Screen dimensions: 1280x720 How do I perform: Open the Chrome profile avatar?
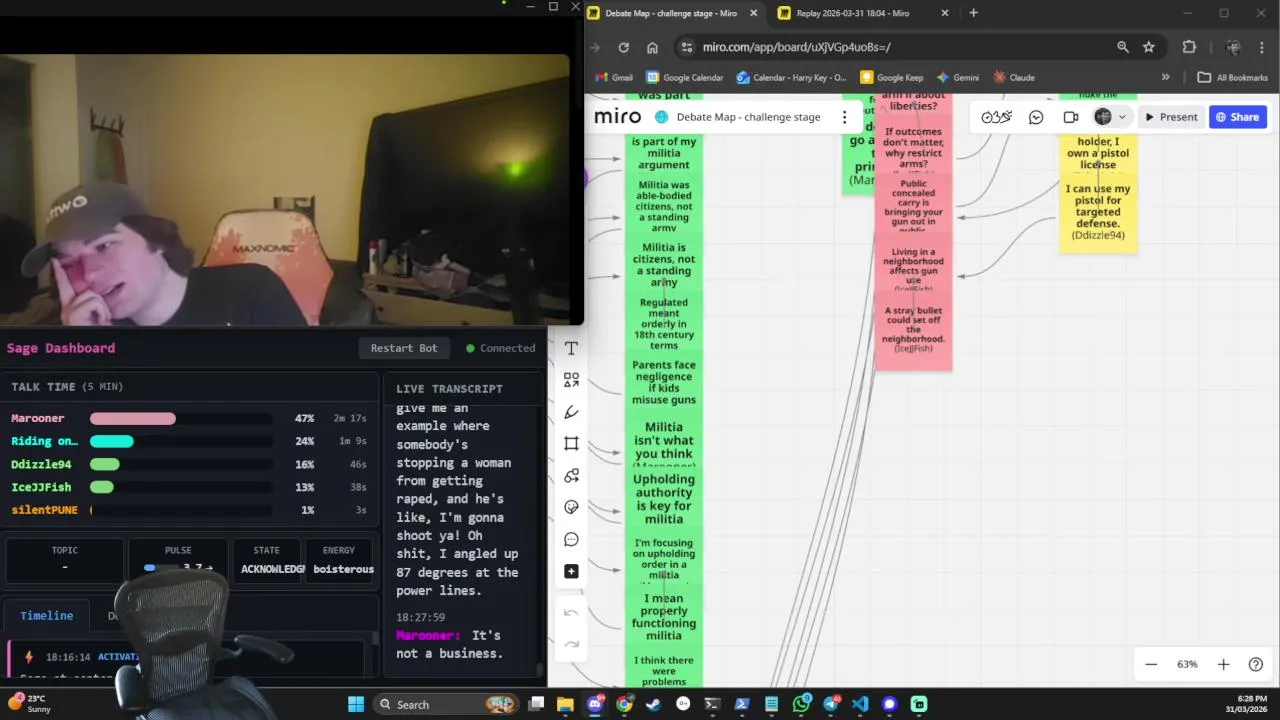(x=1234, y=47)
